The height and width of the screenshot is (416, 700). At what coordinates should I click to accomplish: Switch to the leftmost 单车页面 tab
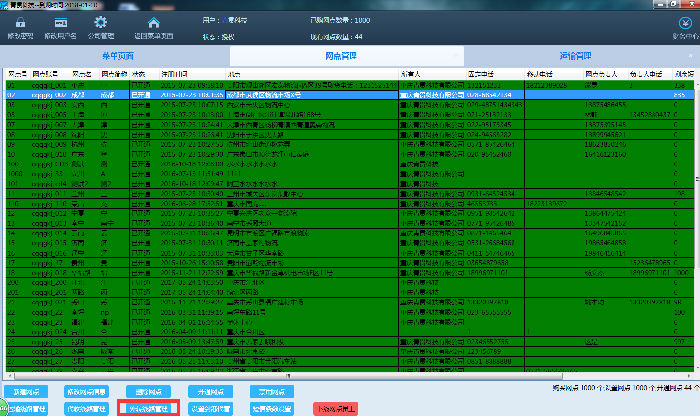117,57
